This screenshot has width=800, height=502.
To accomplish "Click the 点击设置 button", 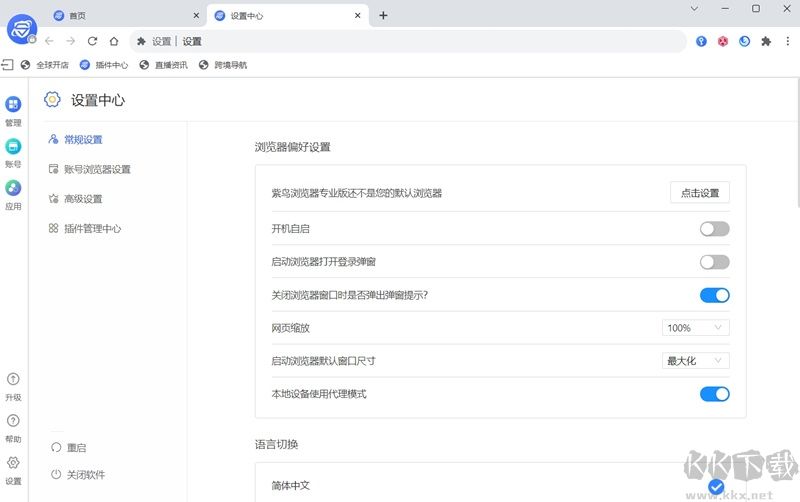I will click(699, 193).
